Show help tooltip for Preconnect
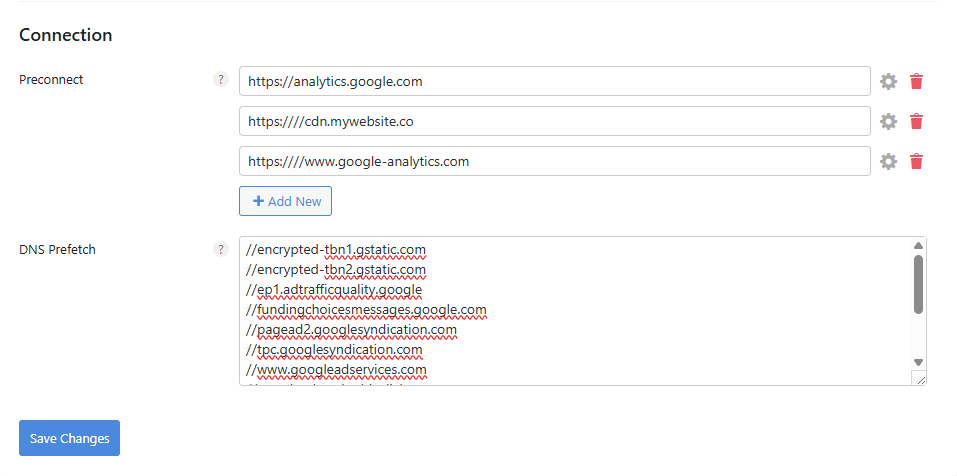The height and width of the screenshot is (476, 957). coord(221,80)
